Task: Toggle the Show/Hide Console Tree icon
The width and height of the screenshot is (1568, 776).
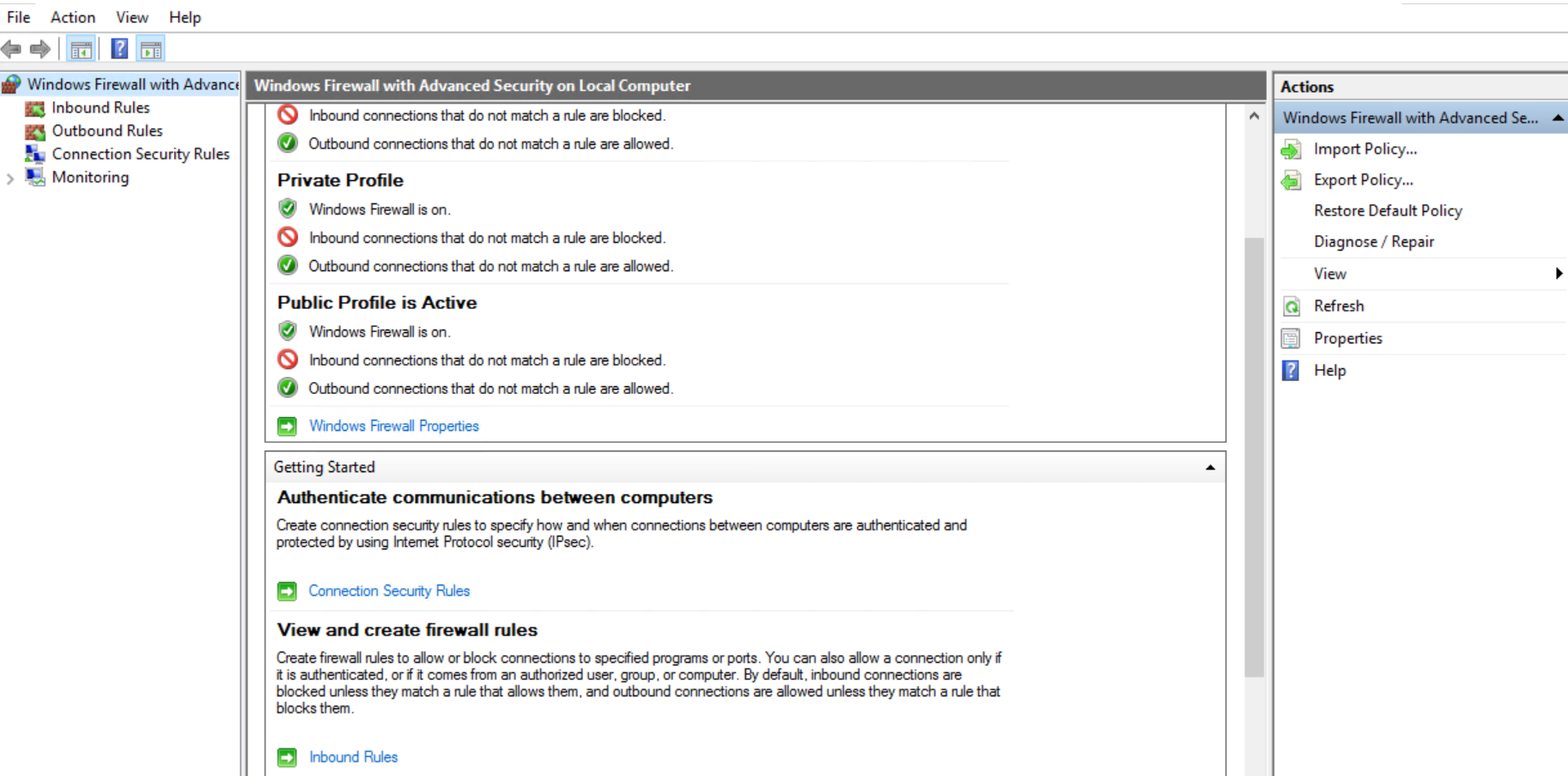Action: tap(82, 50)
